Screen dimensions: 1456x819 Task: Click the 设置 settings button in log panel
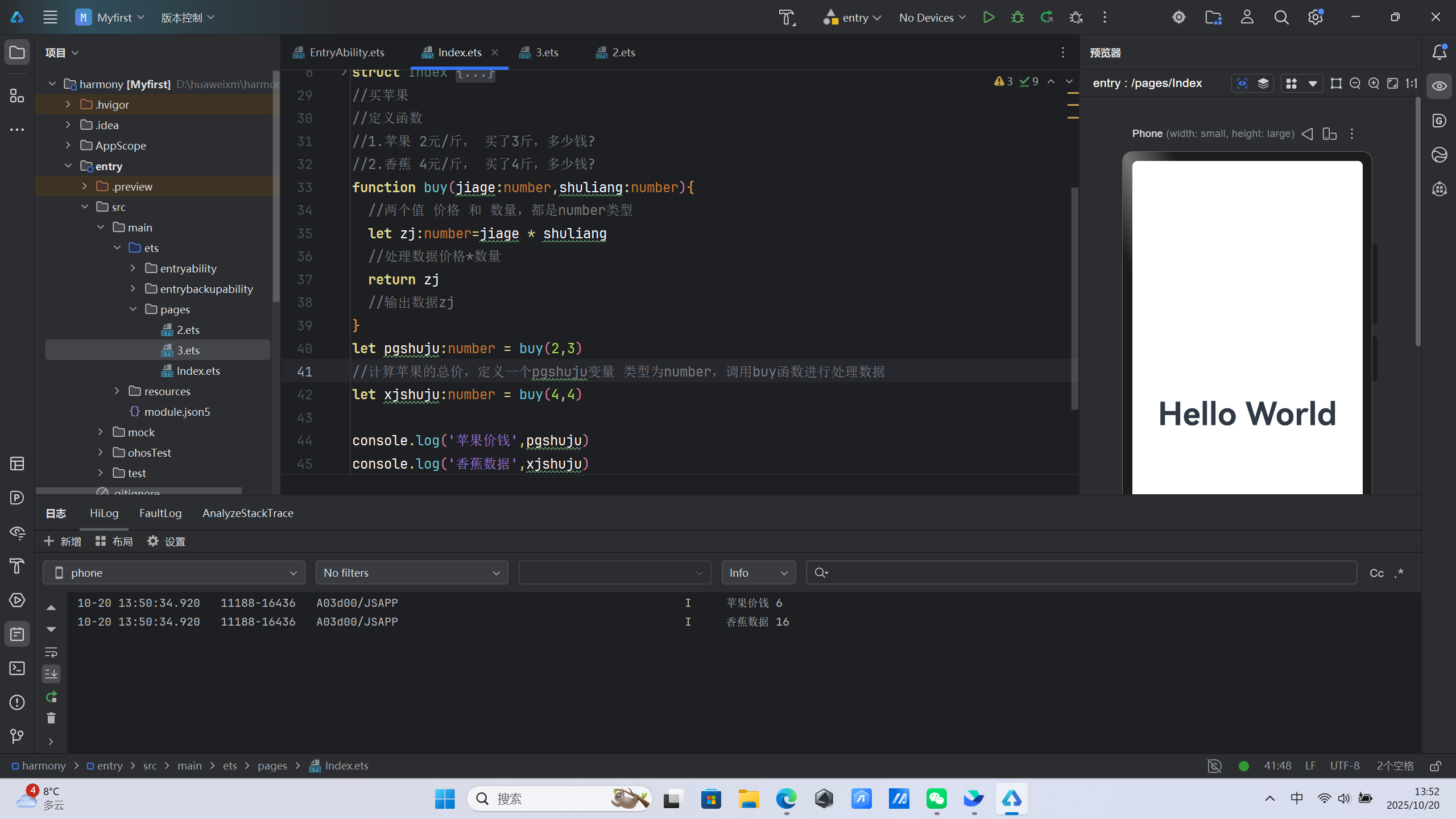pyautogui.click(x=166, y=541)
